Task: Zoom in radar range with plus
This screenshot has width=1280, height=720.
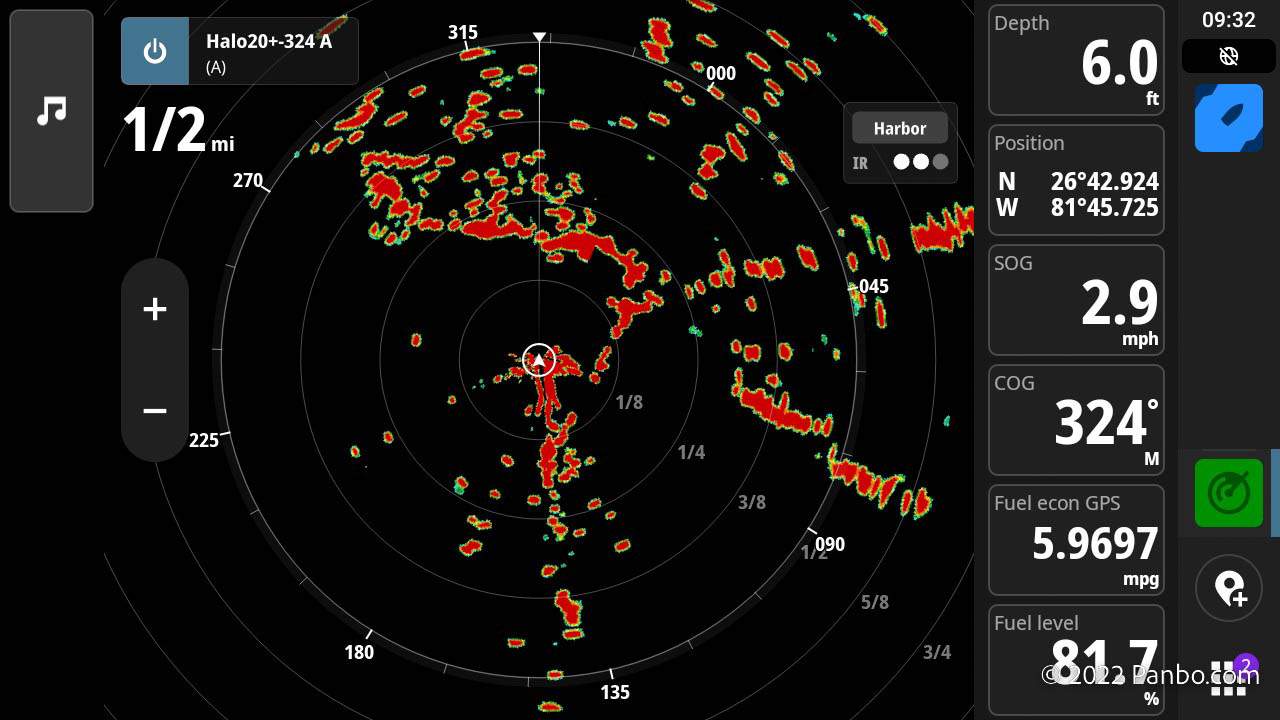Action: tap(155, 309)
